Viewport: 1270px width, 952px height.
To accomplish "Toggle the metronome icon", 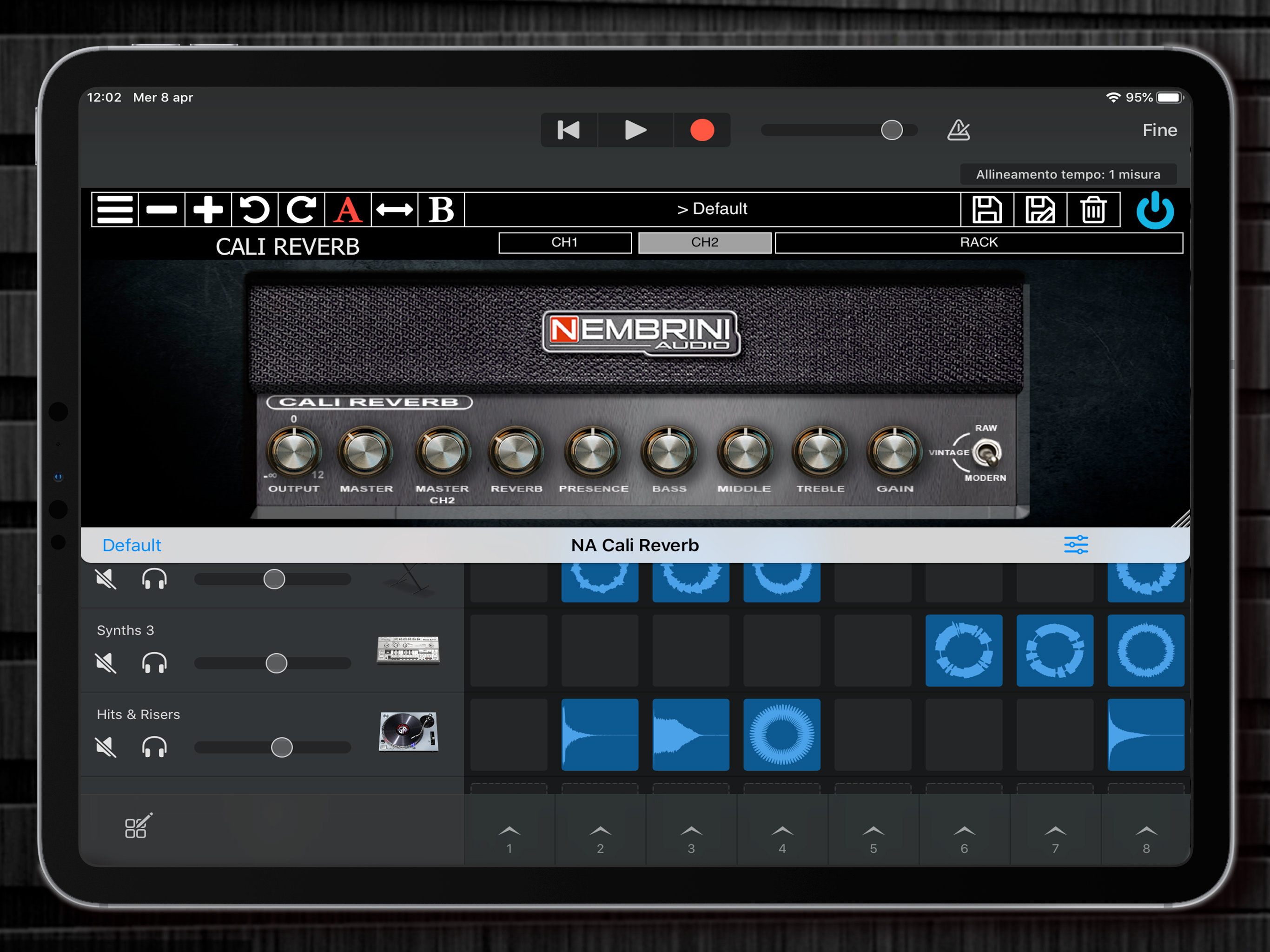I will point(958,130).
